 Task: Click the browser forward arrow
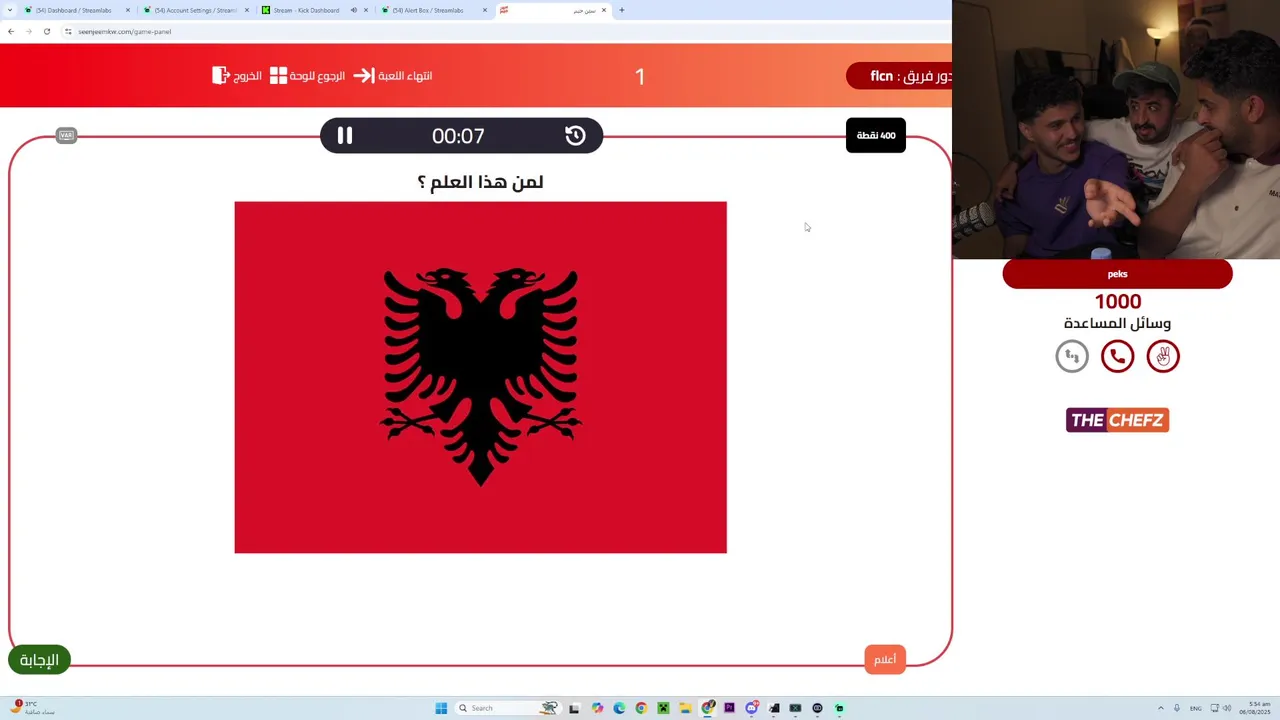click(x=29, y=31)
